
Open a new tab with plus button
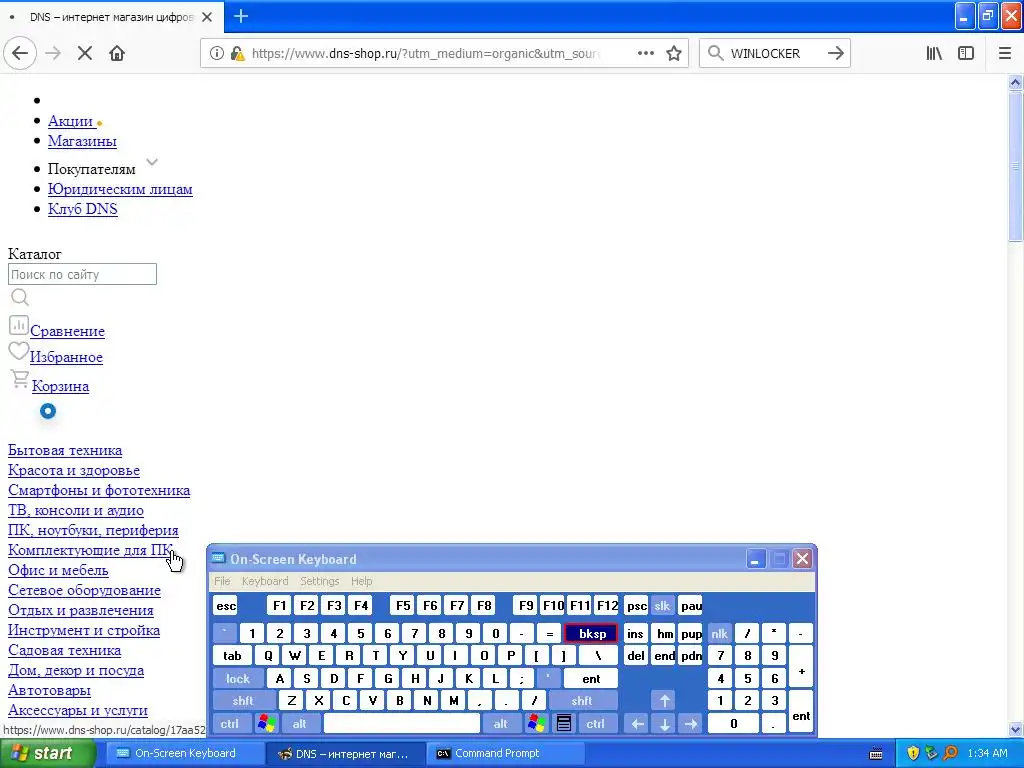click(241, 16)
